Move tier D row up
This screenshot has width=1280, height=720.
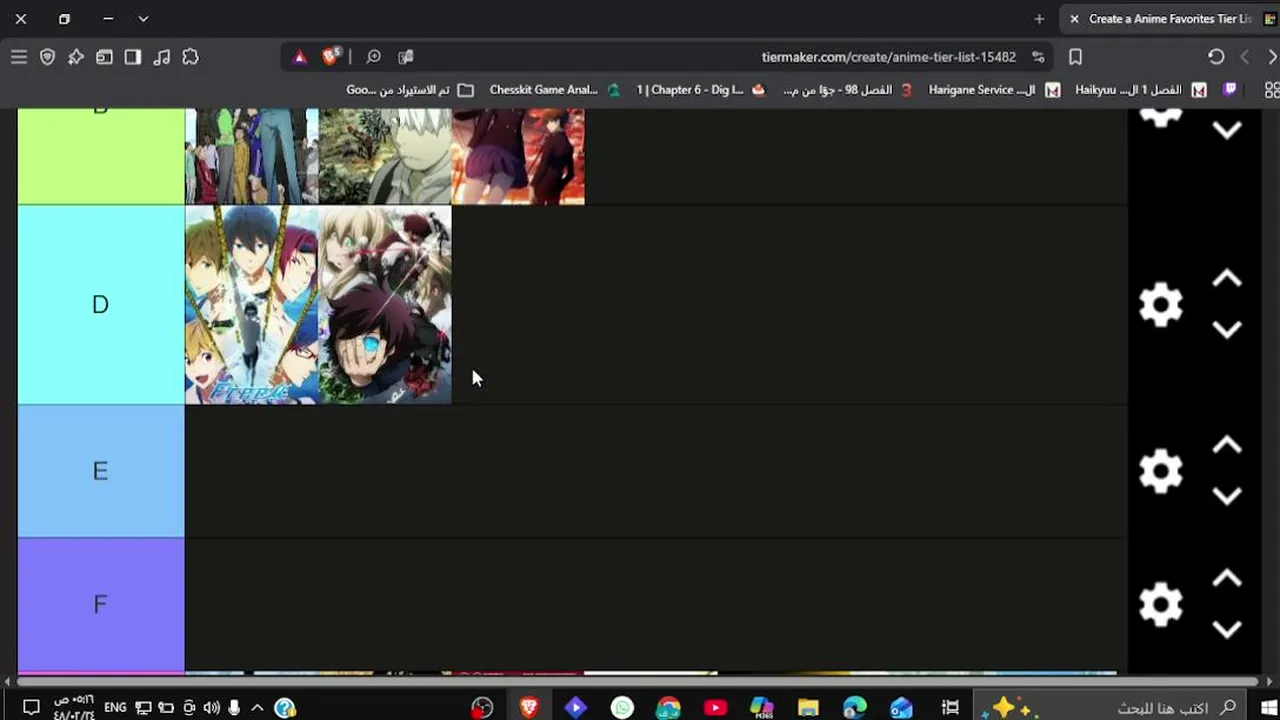(1227, 280)
